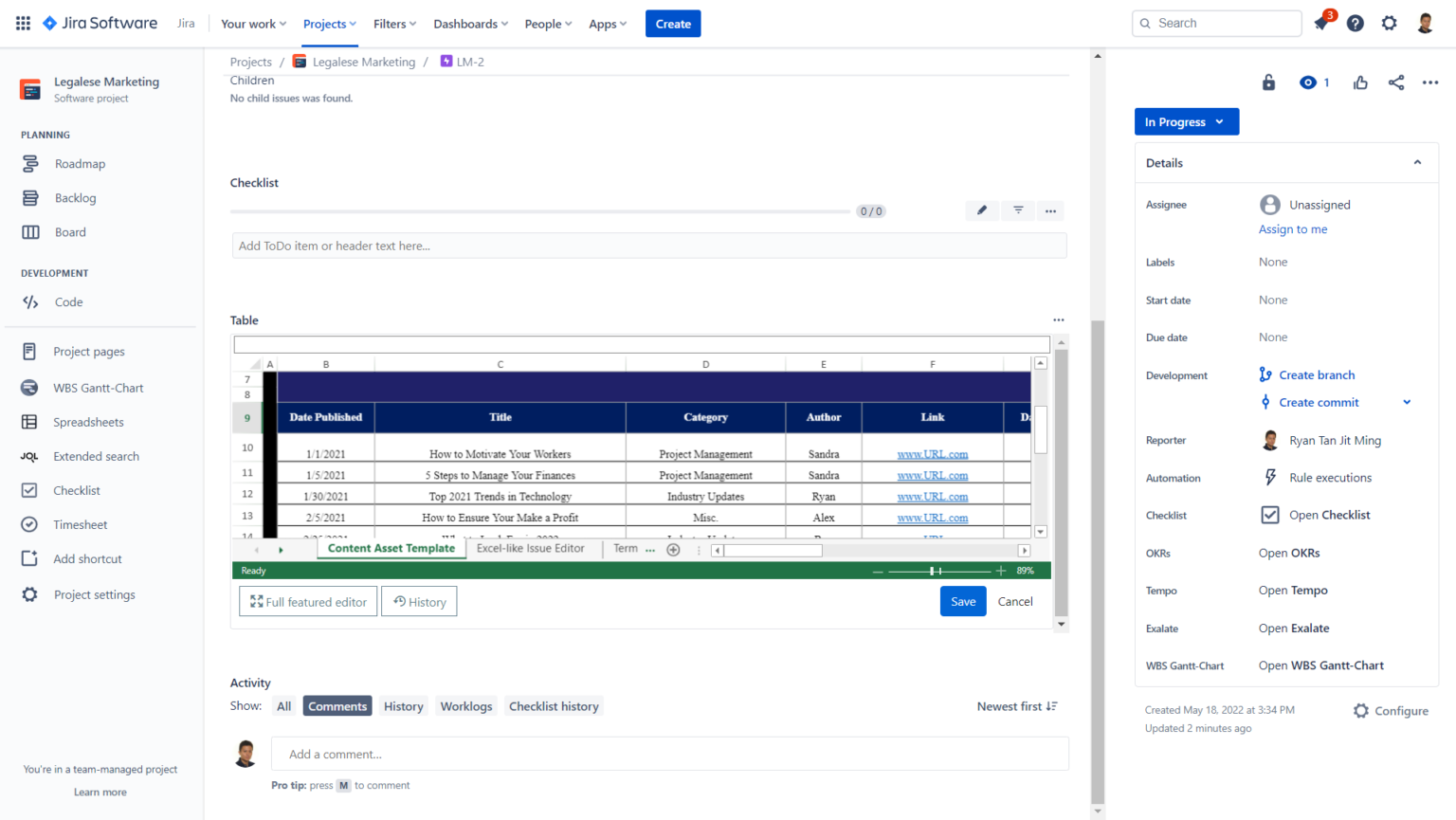
Task: Open notifications via the bell icon
Action: coord(1320,23)
